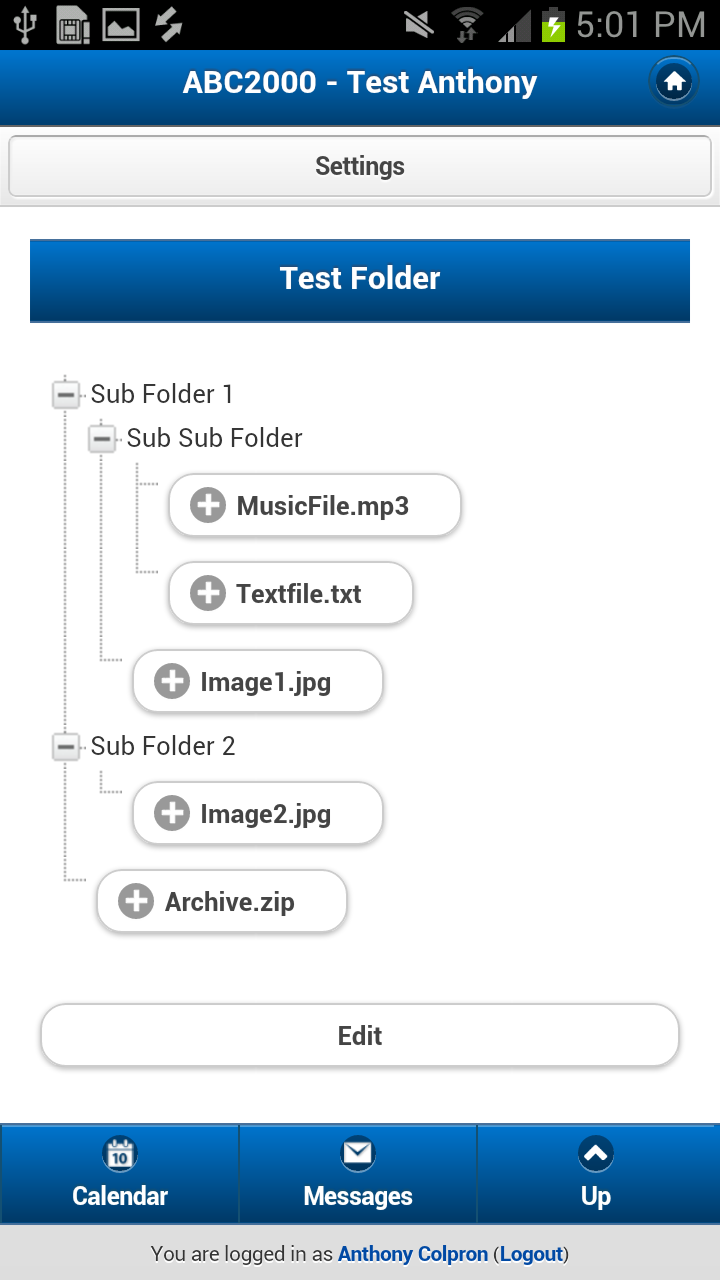Image resolution: width=720 pixels, height=1280 pixels.
Task: Click plus icon beside Image2.jpg
Action: 172,813
